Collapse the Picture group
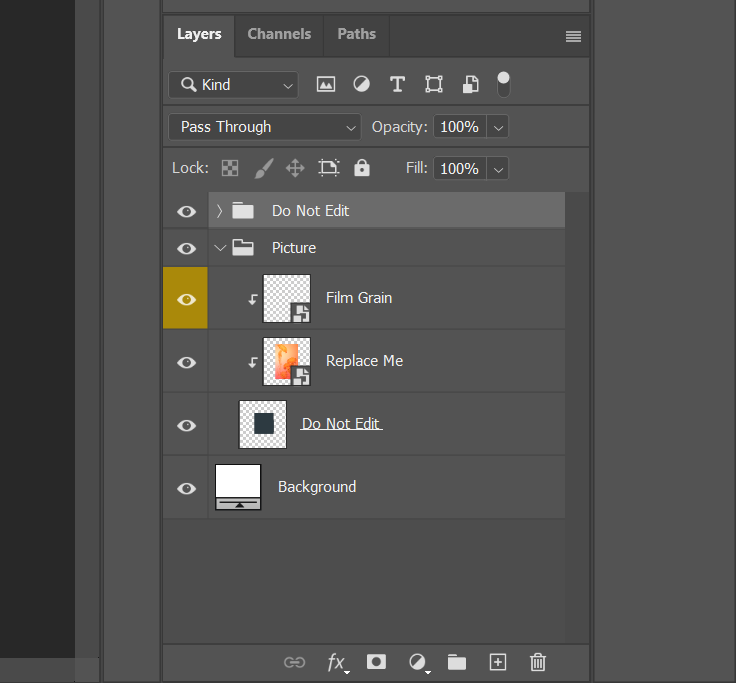 point(219,248)
